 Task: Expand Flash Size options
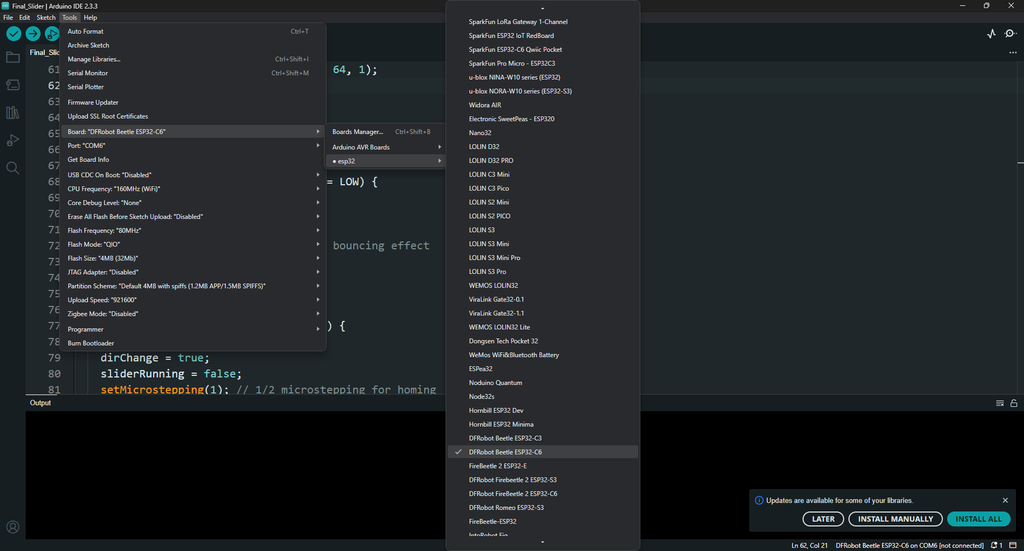click(193, 258)
